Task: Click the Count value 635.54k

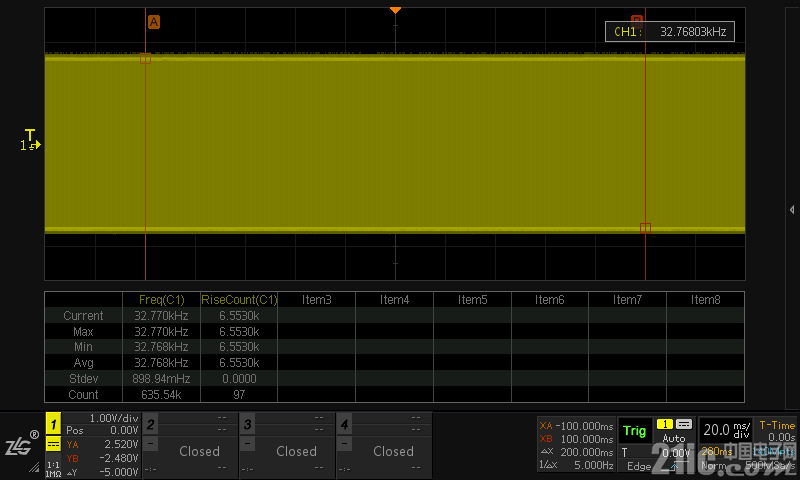Action: coord(161,394)
